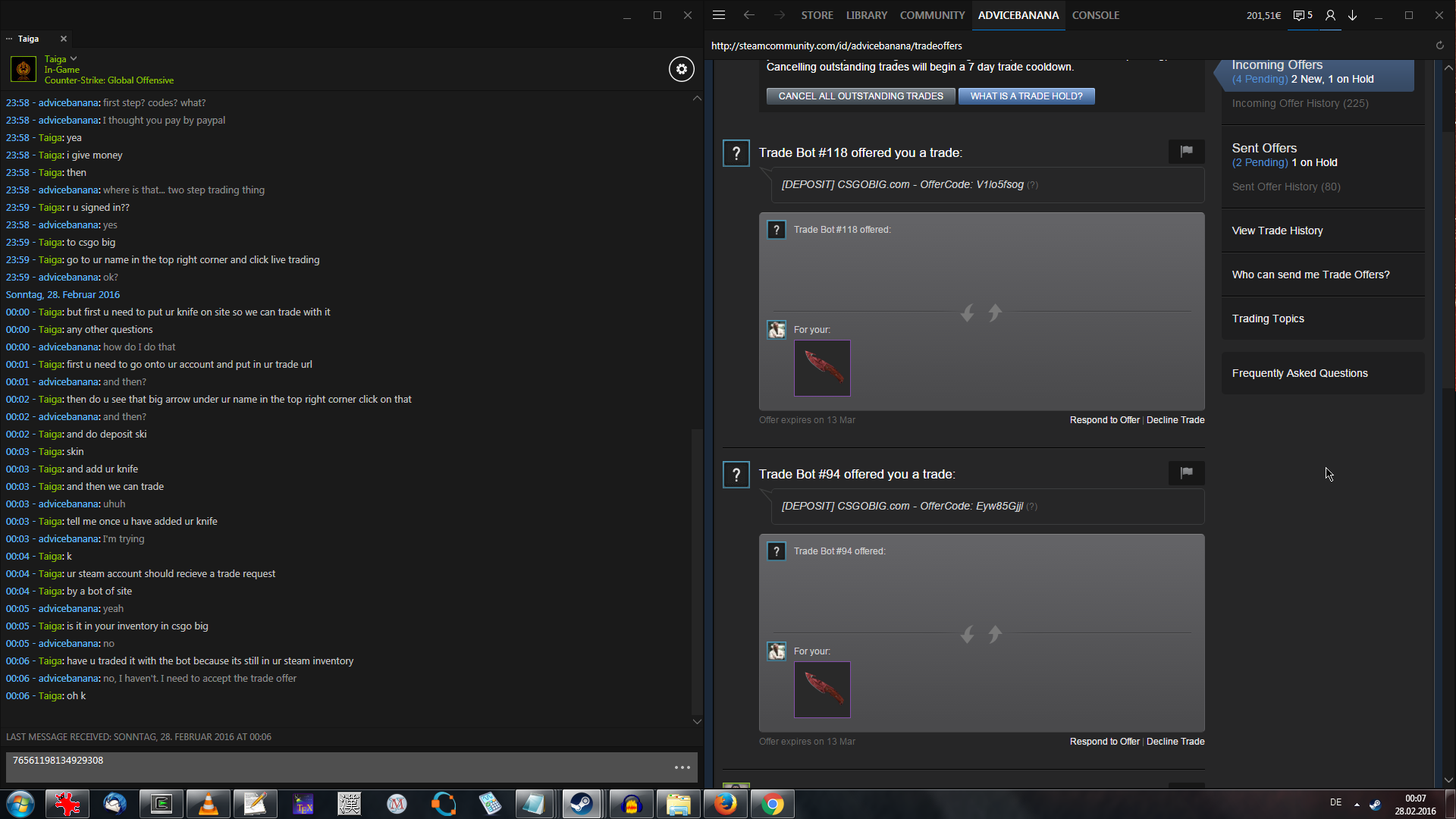Show hidden system tray icons
The image size is (1456, 819).
click(x=1357, y=804)
